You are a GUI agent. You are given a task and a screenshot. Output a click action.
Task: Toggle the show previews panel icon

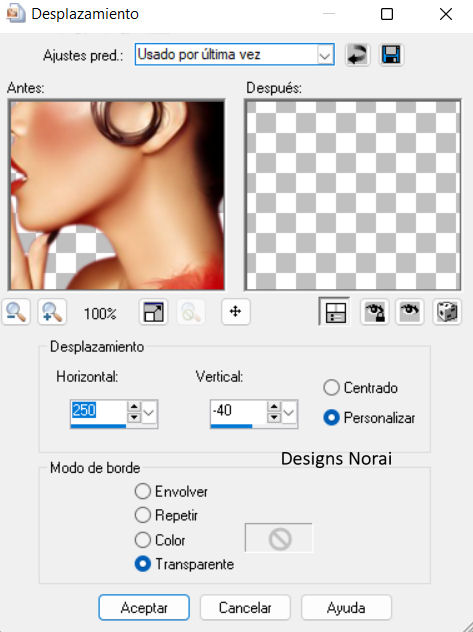pos(334,312)
